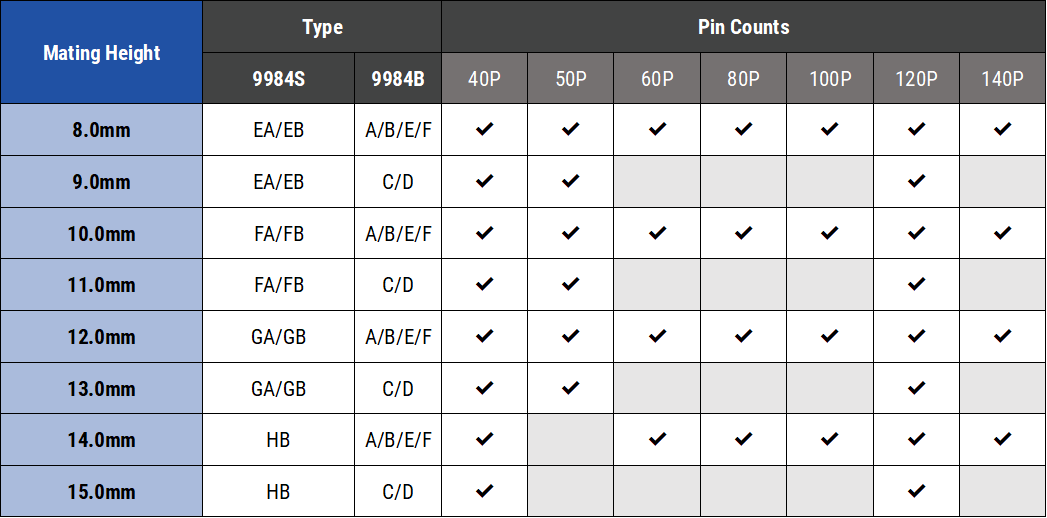
Task: Click the GA/GB cell in 12.0mm row
Action: pos(278,337)
